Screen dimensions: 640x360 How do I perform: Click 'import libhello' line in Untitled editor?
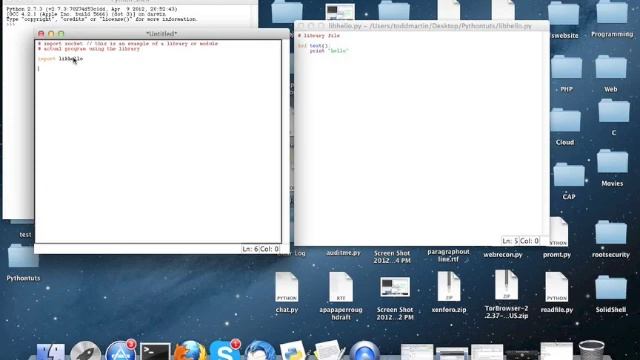tap(60, 59)
